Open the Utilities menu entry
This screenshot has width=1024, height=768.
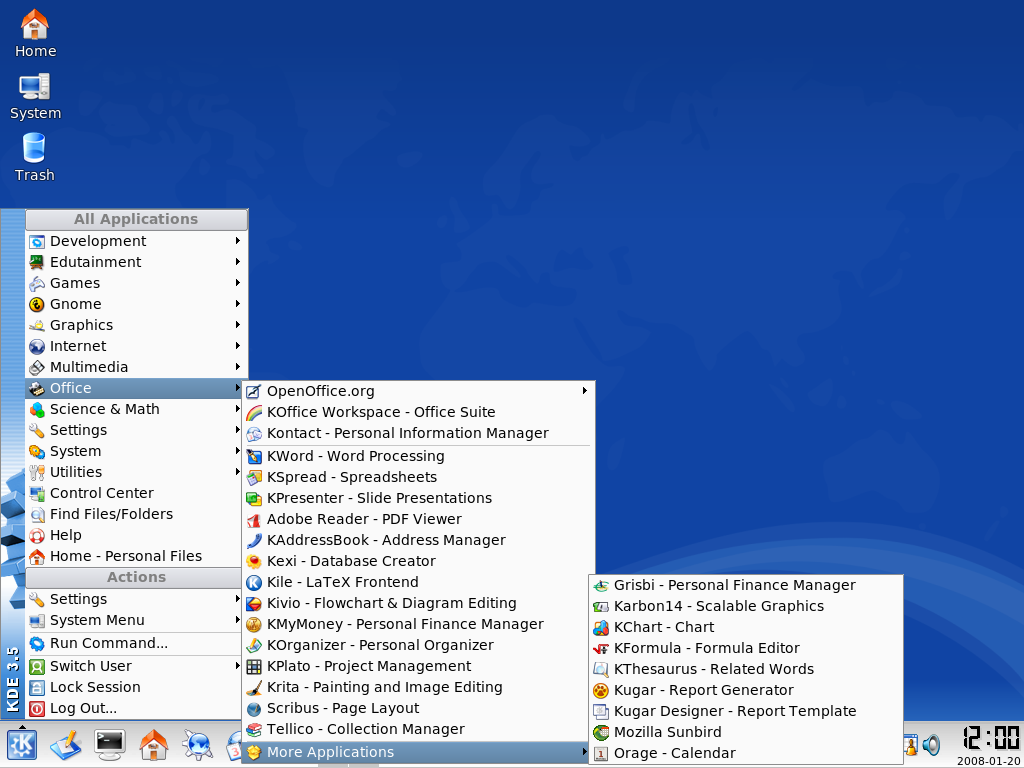pos(135,472)
